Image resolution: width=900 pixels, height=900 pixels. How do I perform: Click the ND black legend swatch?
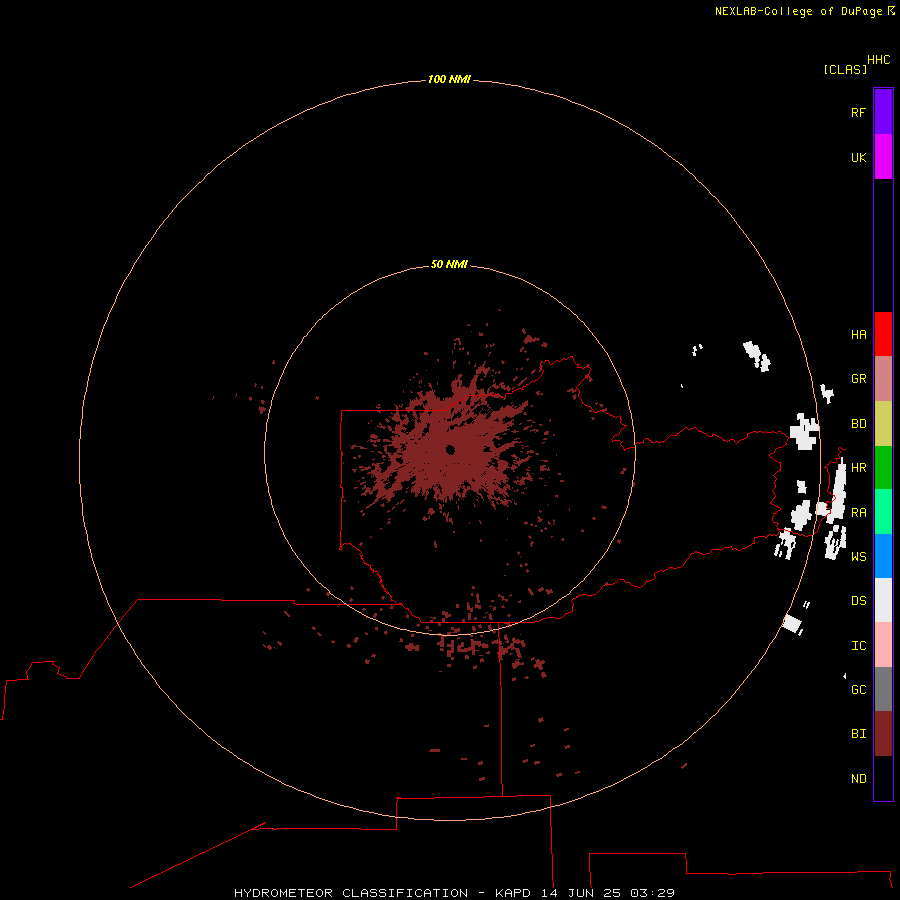coord(883,778)
